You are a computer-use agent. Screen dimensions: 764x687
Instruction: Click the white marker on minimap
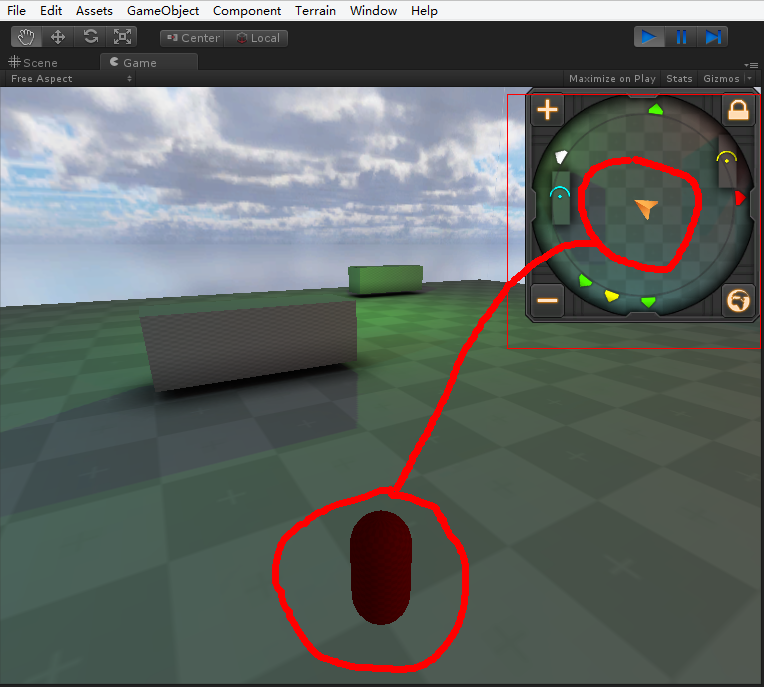561,157
